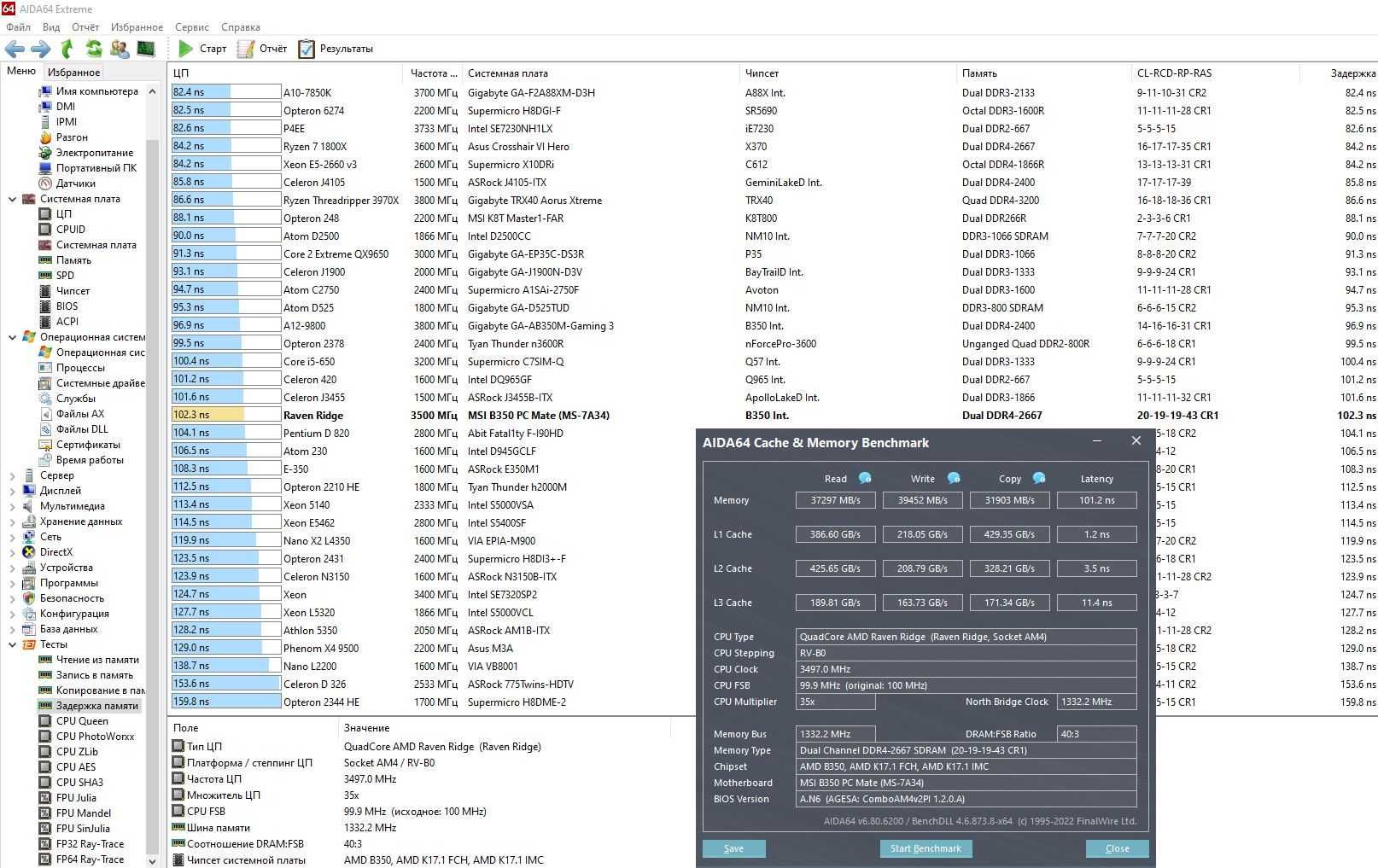Open the Отчёт toolbar report wizard
This screenshot has height=868, width=1378.
coord(262,49)
